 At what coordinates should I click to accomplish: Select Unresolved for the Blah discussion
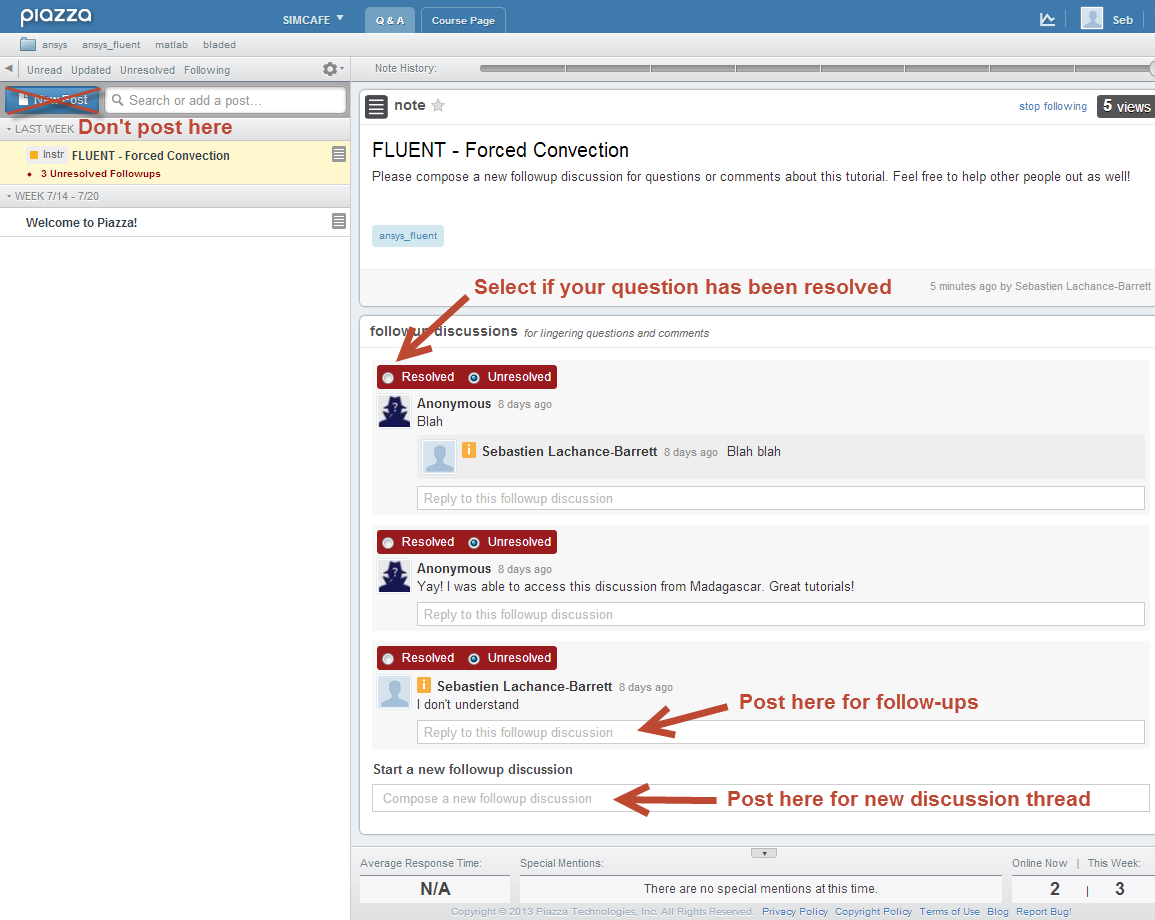(x=474, y=378)
